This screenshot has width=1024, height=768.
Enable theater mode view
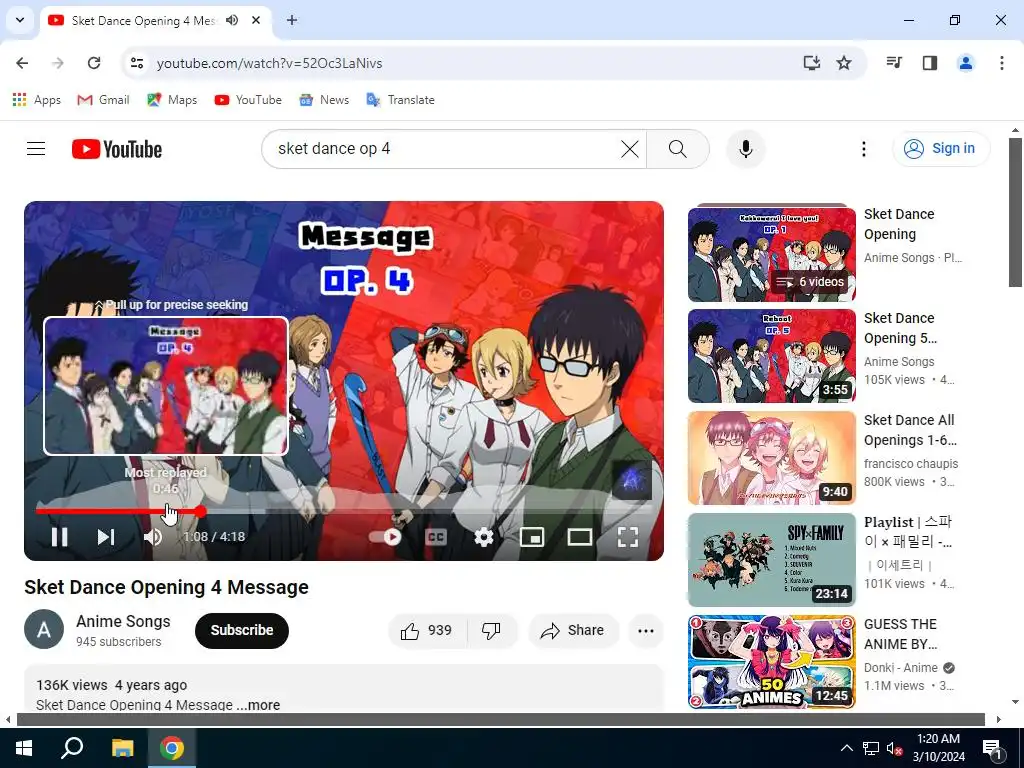coord(579,537)
